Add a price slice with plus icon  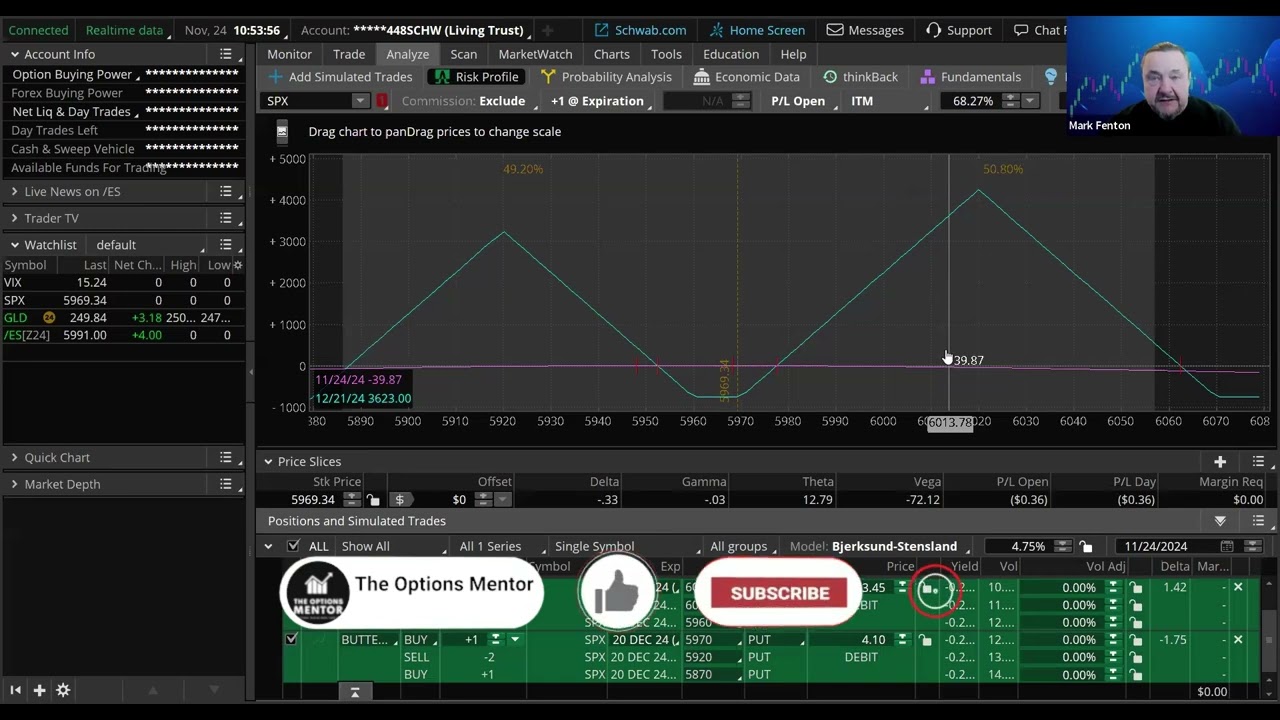click(x=1220, y=461)
